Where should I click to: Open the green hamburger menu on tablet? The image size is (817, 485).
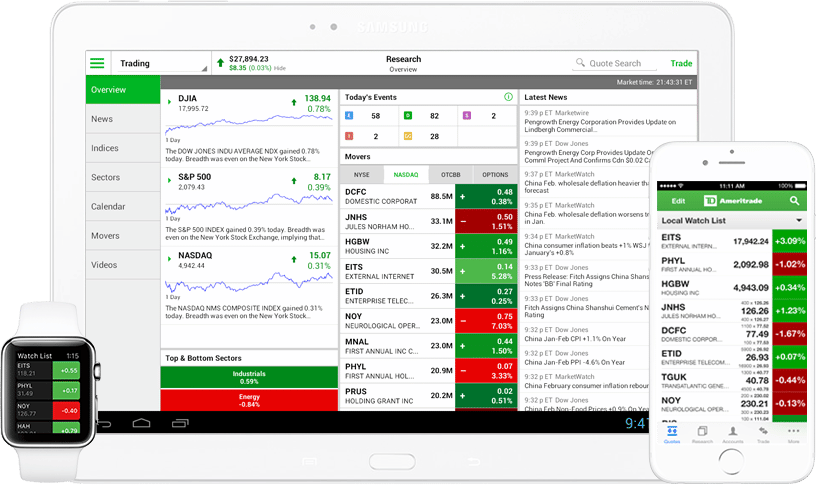coord(97,63)
